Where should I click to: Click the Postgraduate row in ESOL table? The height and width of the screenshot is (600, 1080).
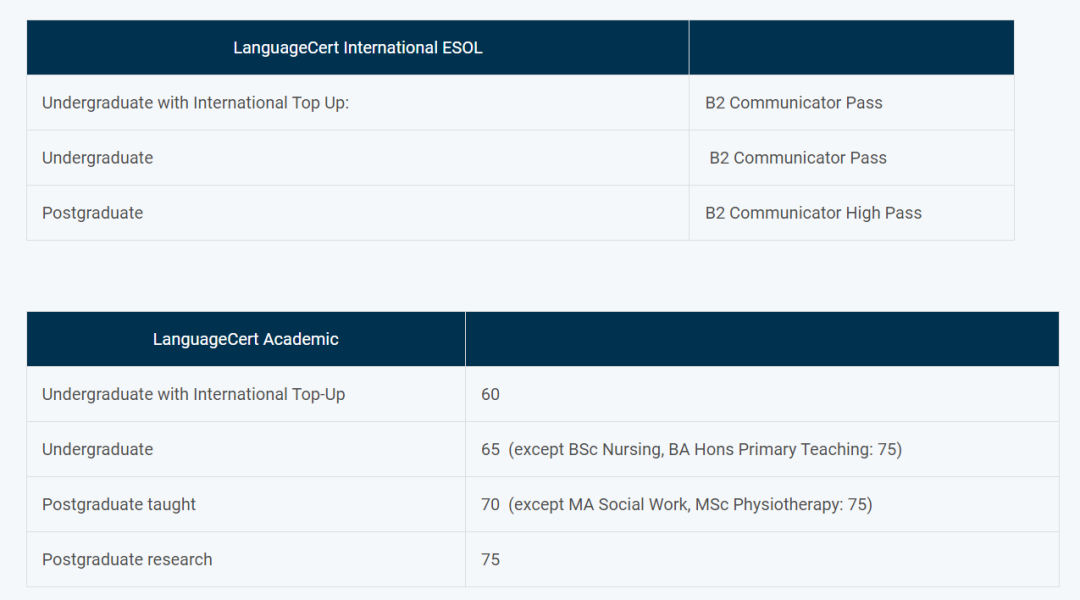coord(520,213)
